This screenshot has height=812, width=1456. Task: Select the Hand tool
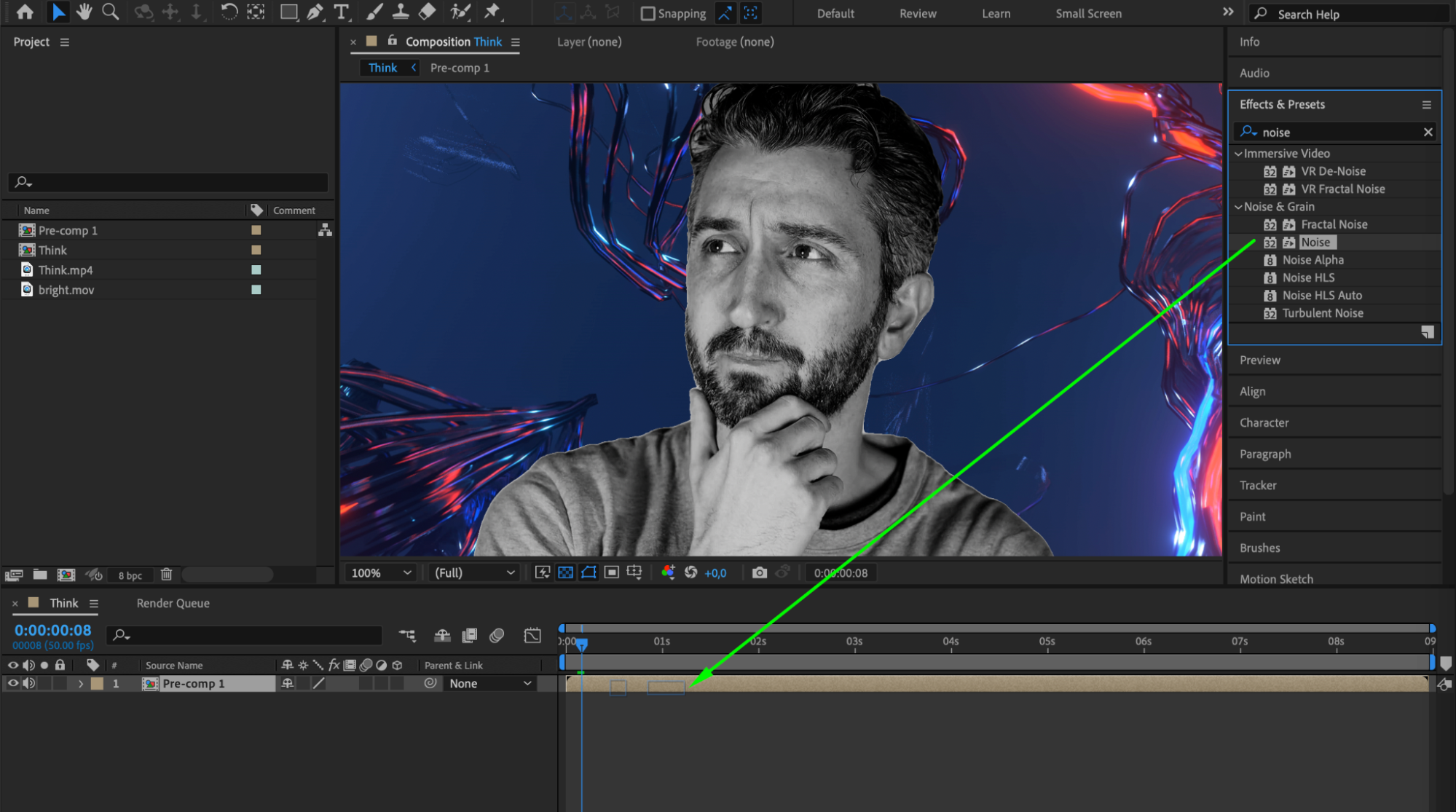tap(84, 12)
